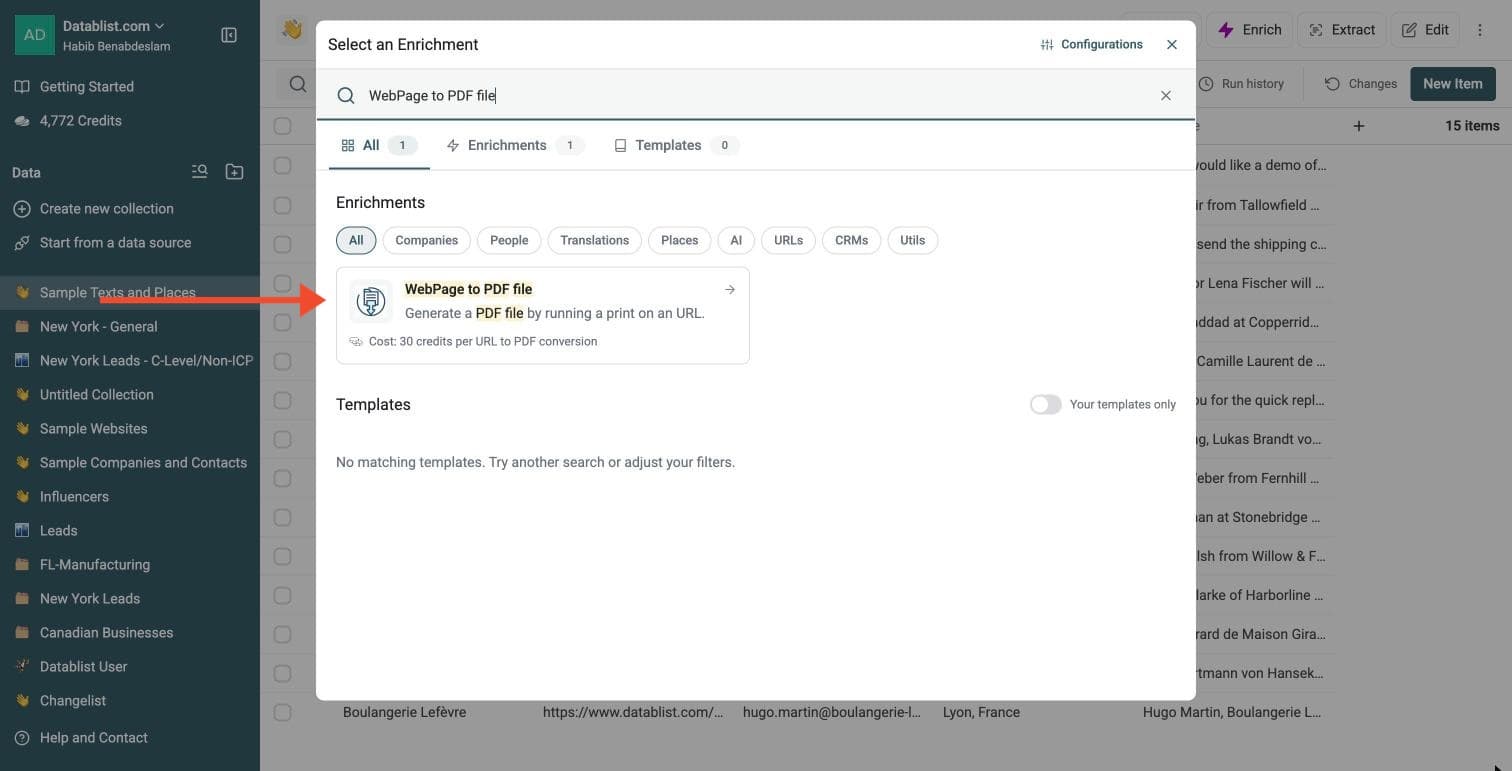Click the AD workspace avatar
Viewport: 1512px width, 771px height.
coord(35,35)
